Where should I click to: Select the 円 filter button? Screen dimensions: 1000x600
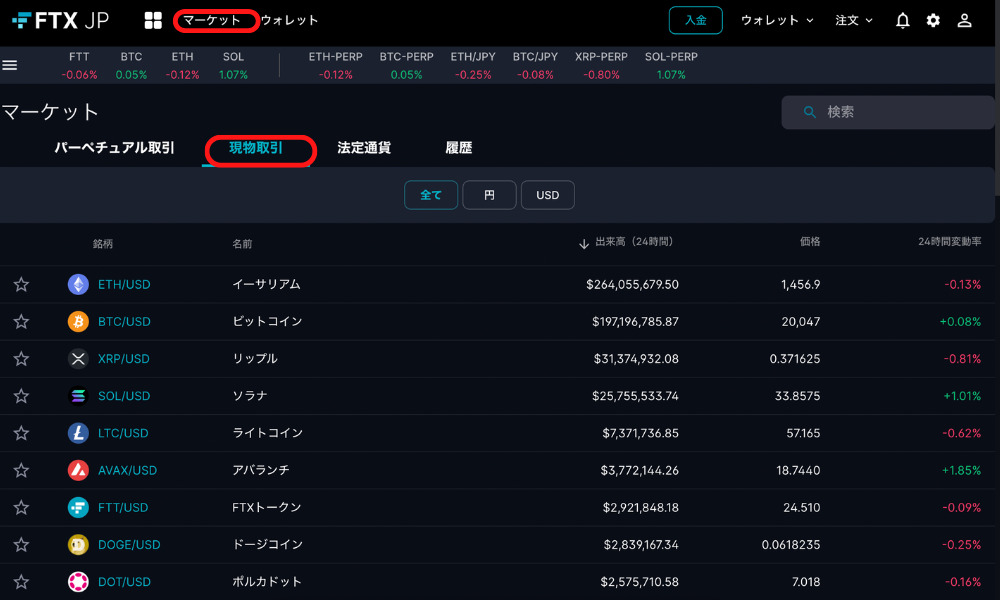489,195
